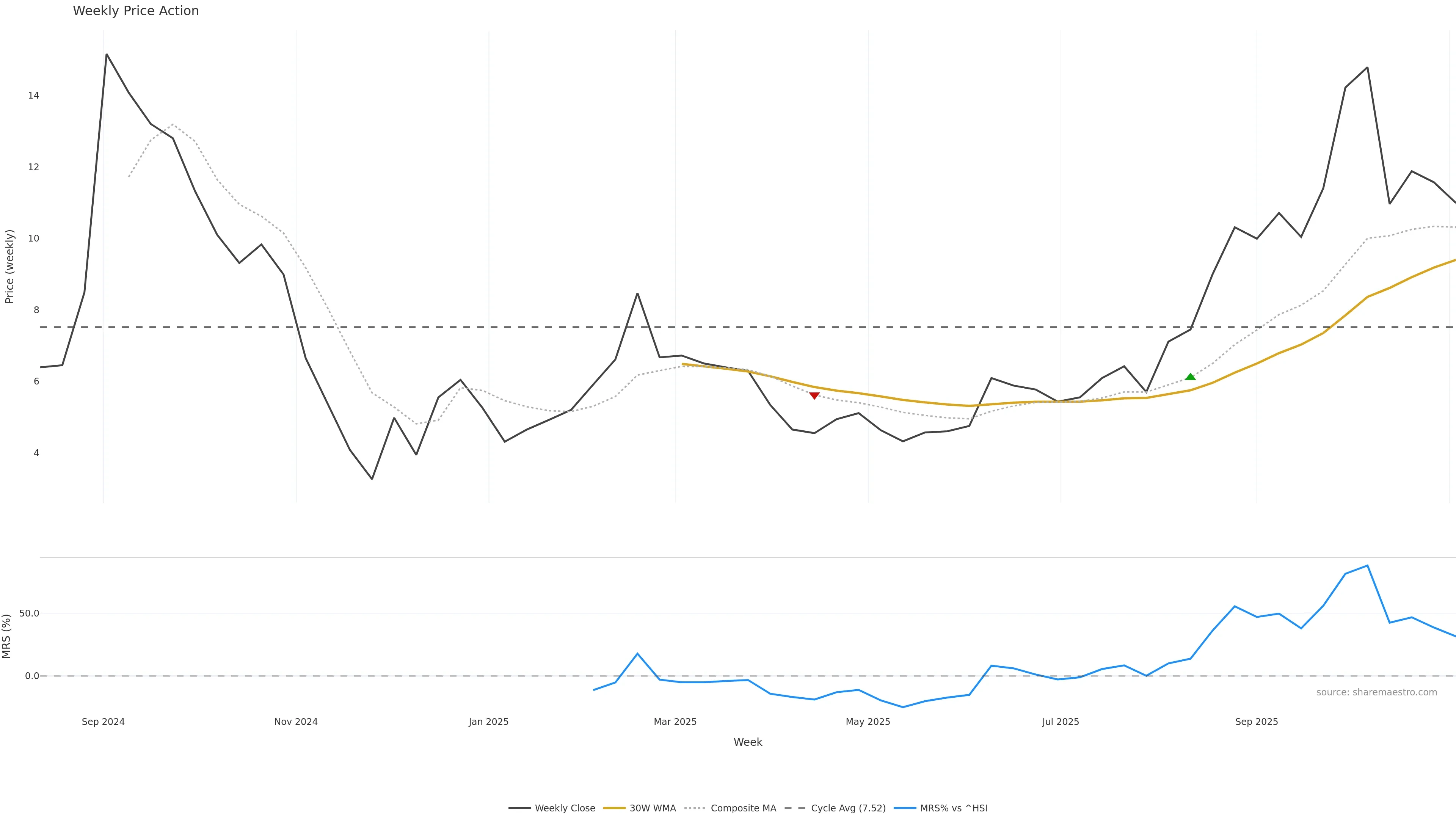Click the green up-triangle signal marker
The height and width of the screenshot is (819, 1456).
pos(1190,377)
